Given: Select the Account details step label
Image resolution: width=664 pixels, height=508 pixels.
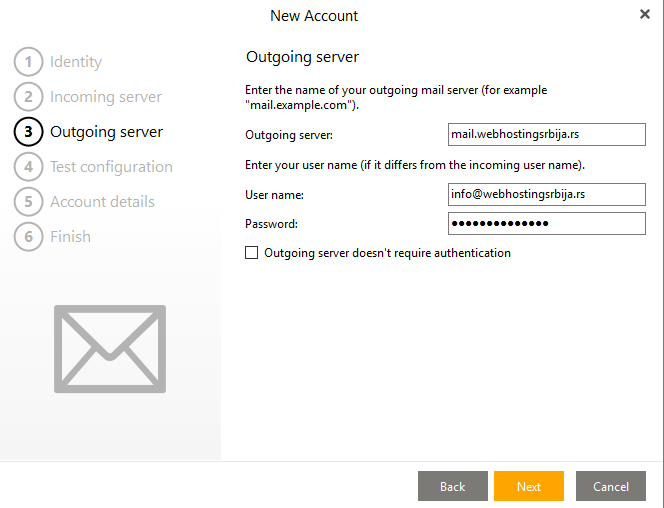Looking at the screenshot, I should [x=102, y=202].
